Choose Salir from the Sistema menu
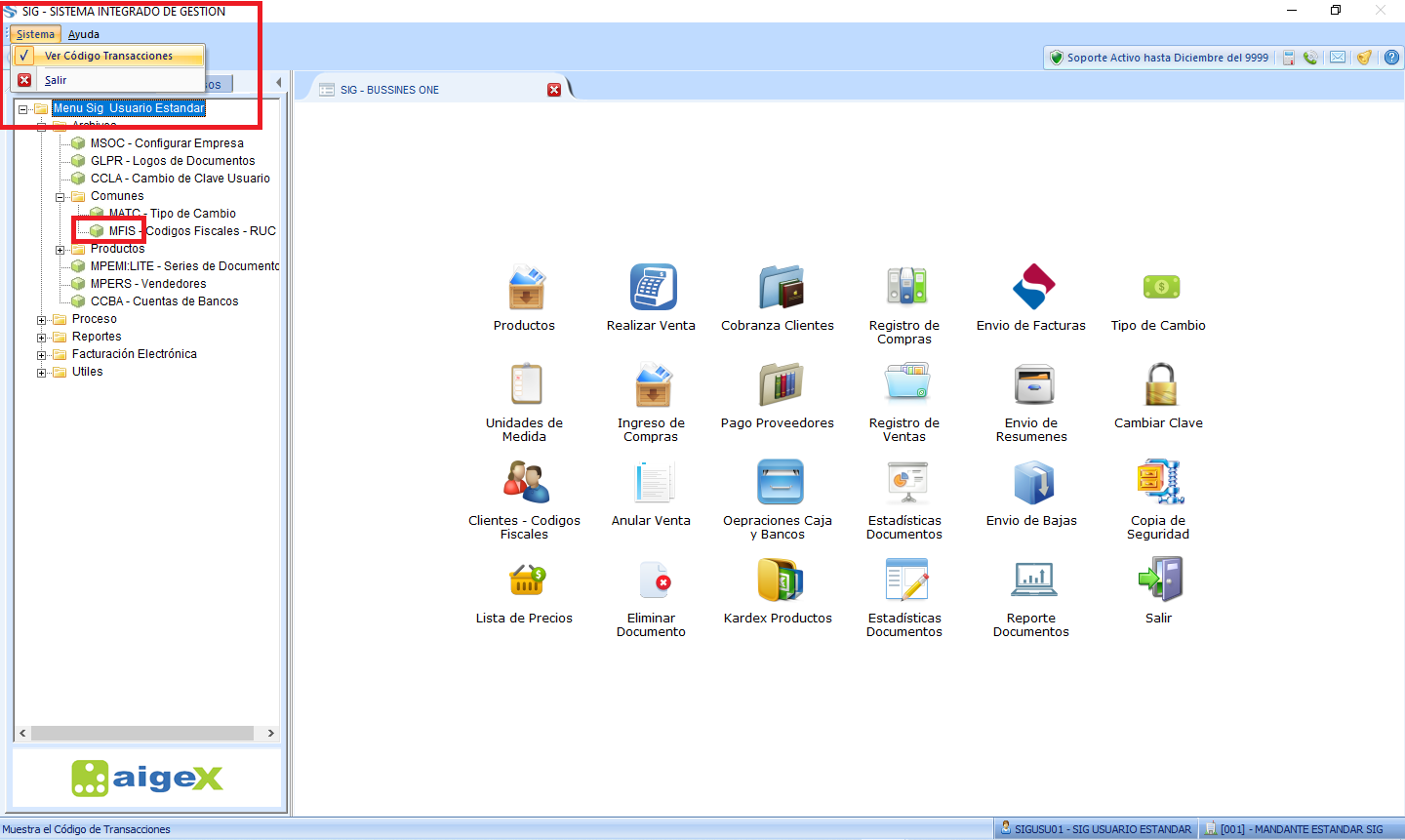The width and height of the screenshot is (1405, 840). [56, 80]
